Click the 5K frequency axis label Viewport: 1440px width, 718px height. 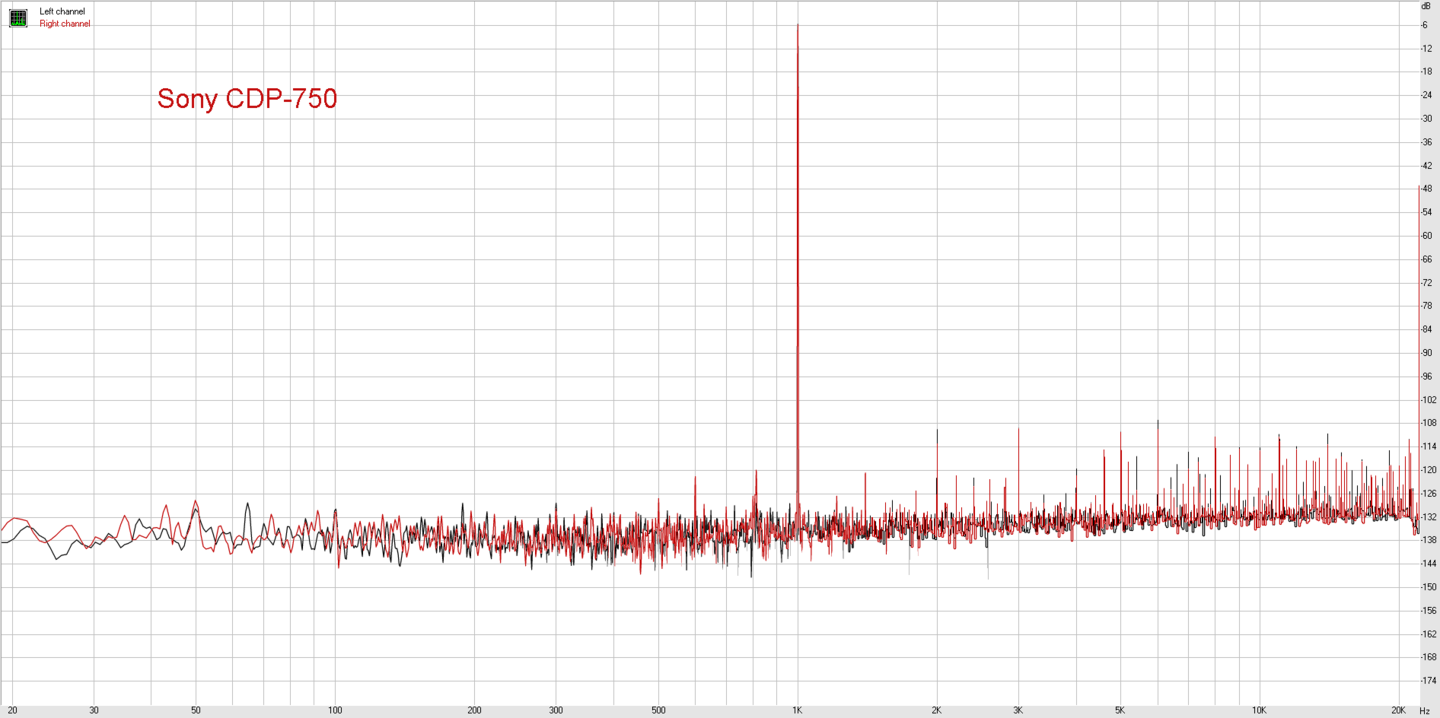pos(1119,710)
